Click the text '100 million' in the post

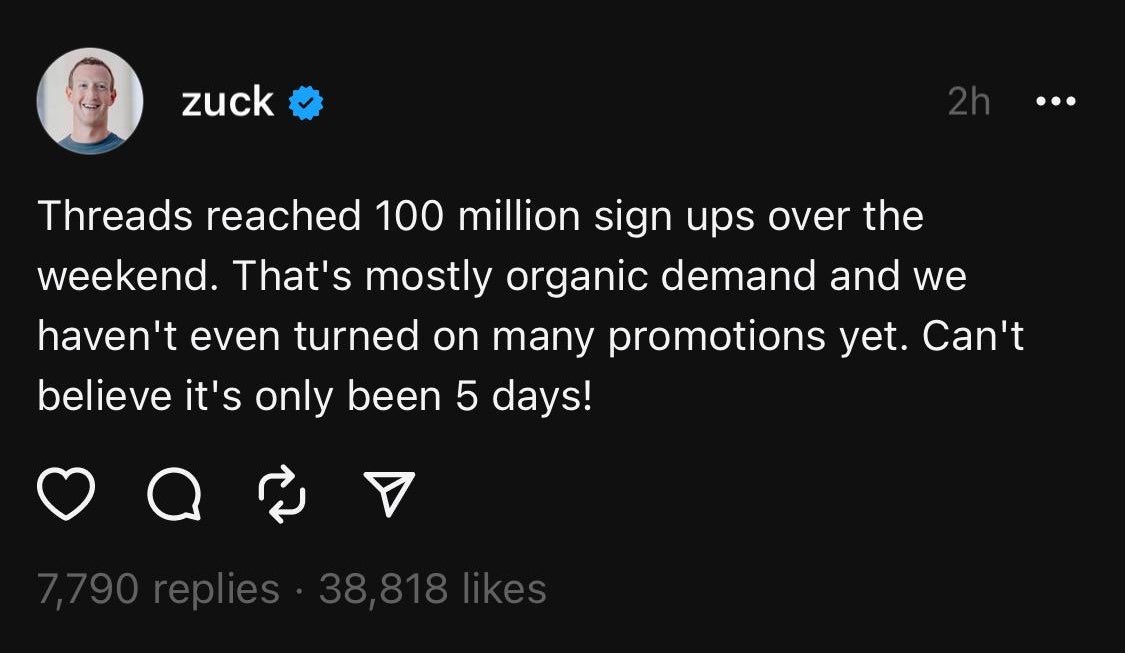[476, 216]
